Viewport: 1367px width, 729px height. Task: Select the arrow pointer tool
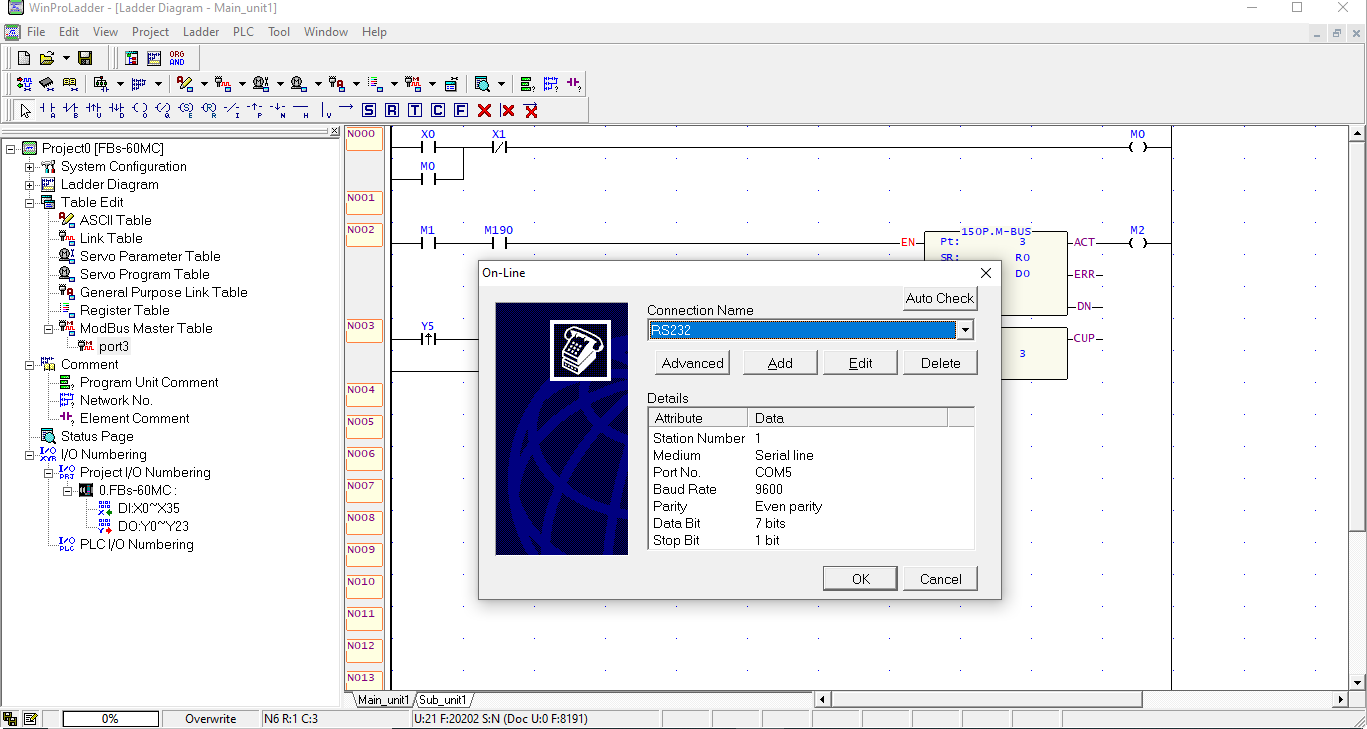coord(26,110)
